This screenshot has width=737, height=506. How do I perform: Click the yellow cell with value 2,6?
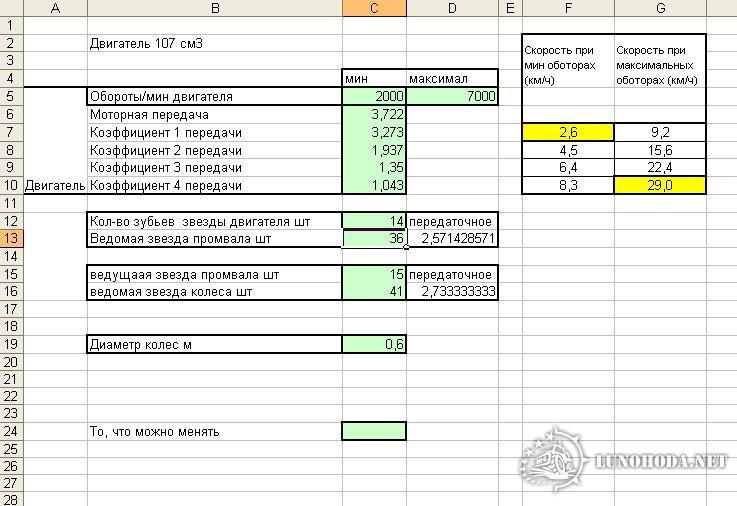coord(568,132)
